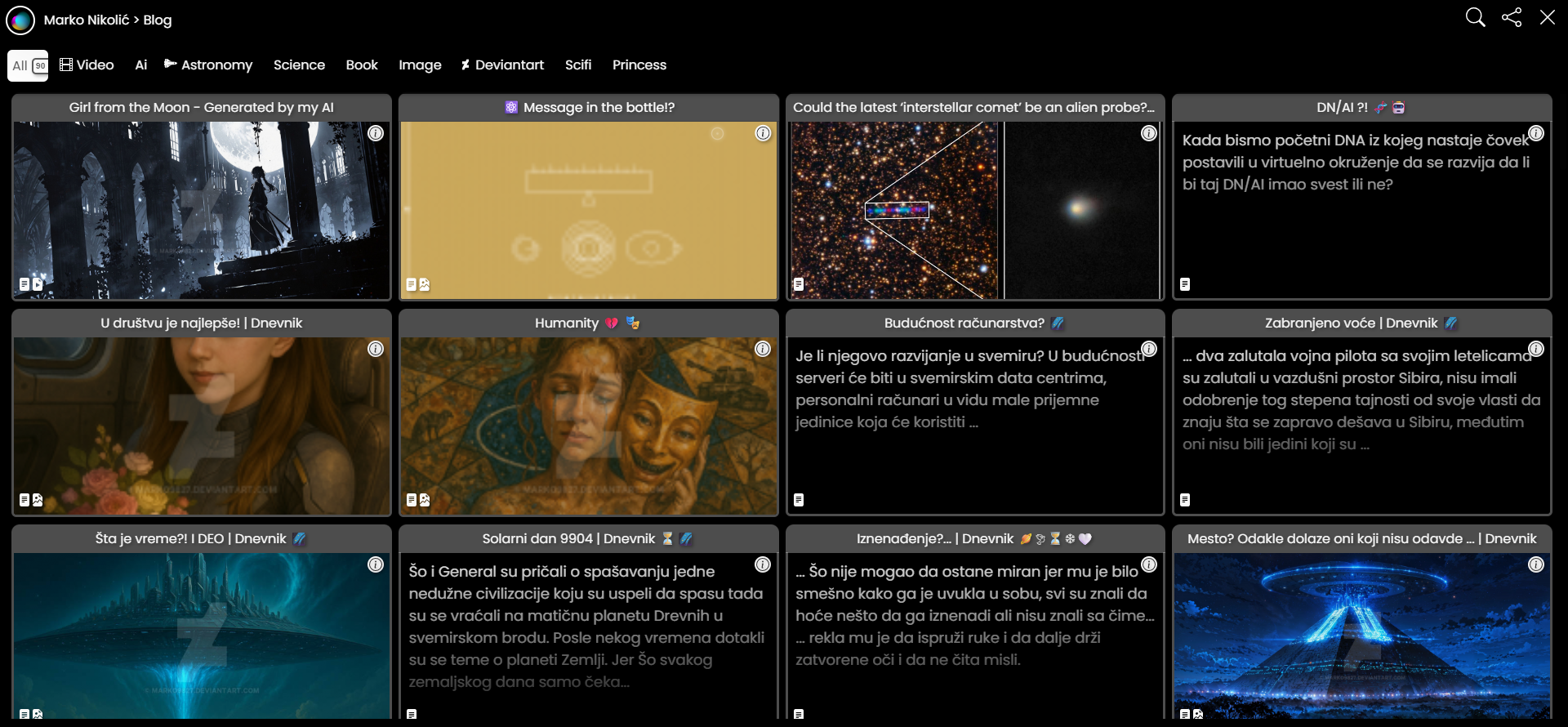Open floating city spaceship thumbnail

coord(202,636)
